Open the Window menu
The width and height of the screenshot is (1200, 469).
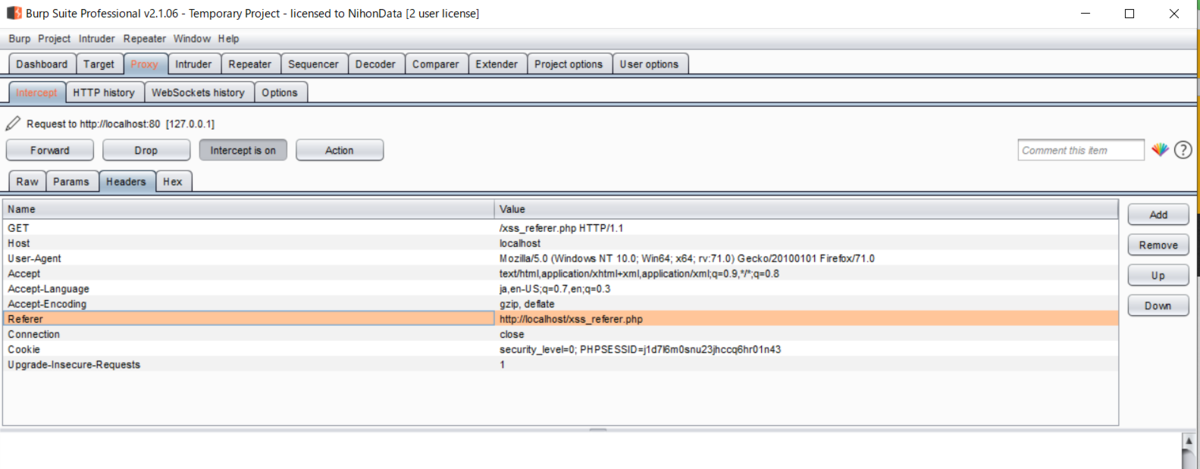[192, 39]
